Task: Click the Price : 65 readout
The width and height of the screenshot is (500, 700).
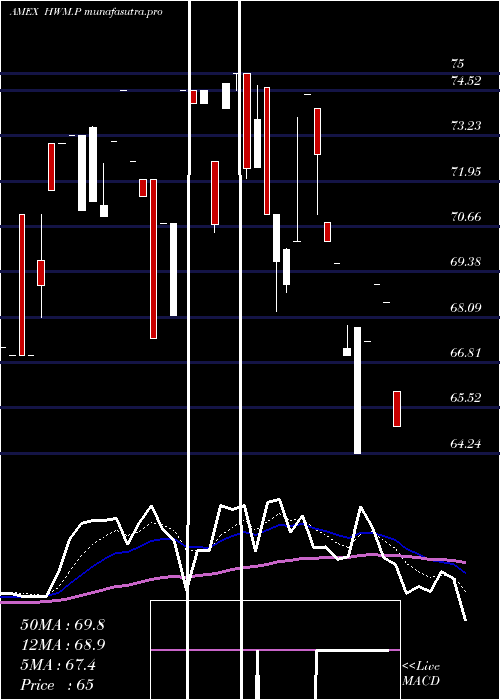Action: 57,684
